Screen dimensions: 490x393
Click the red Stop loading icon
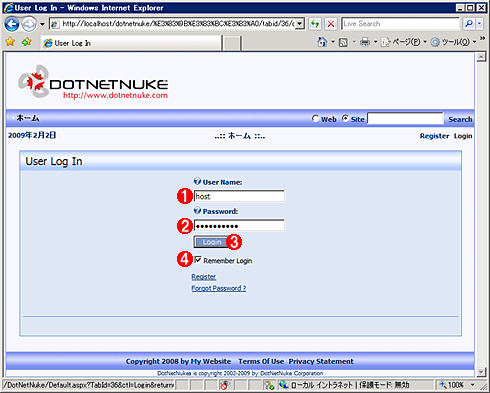[331, 24]
